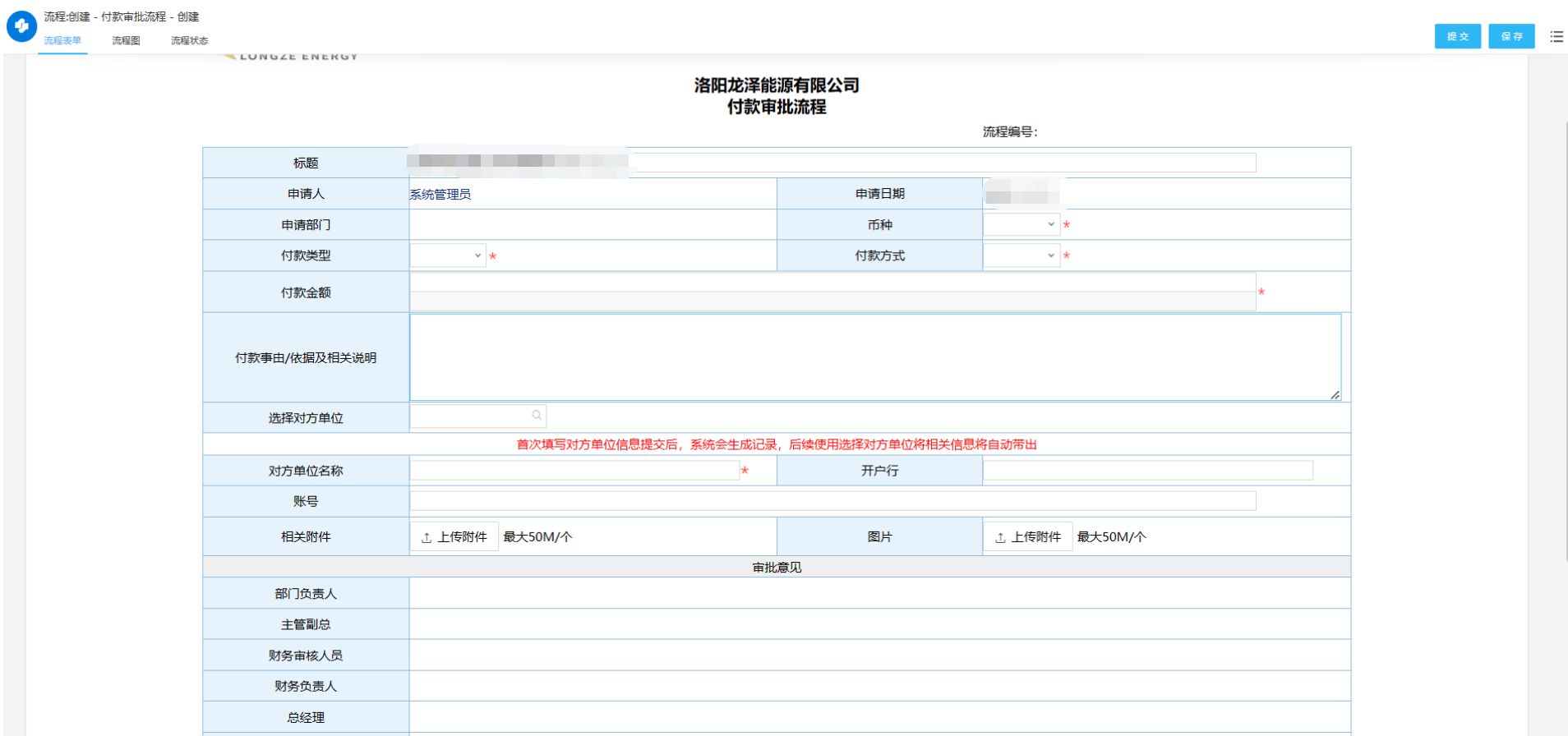Open the 付款类型 dropdown
The height and width of the screenshot is (736, 1568).
(447, 255)
